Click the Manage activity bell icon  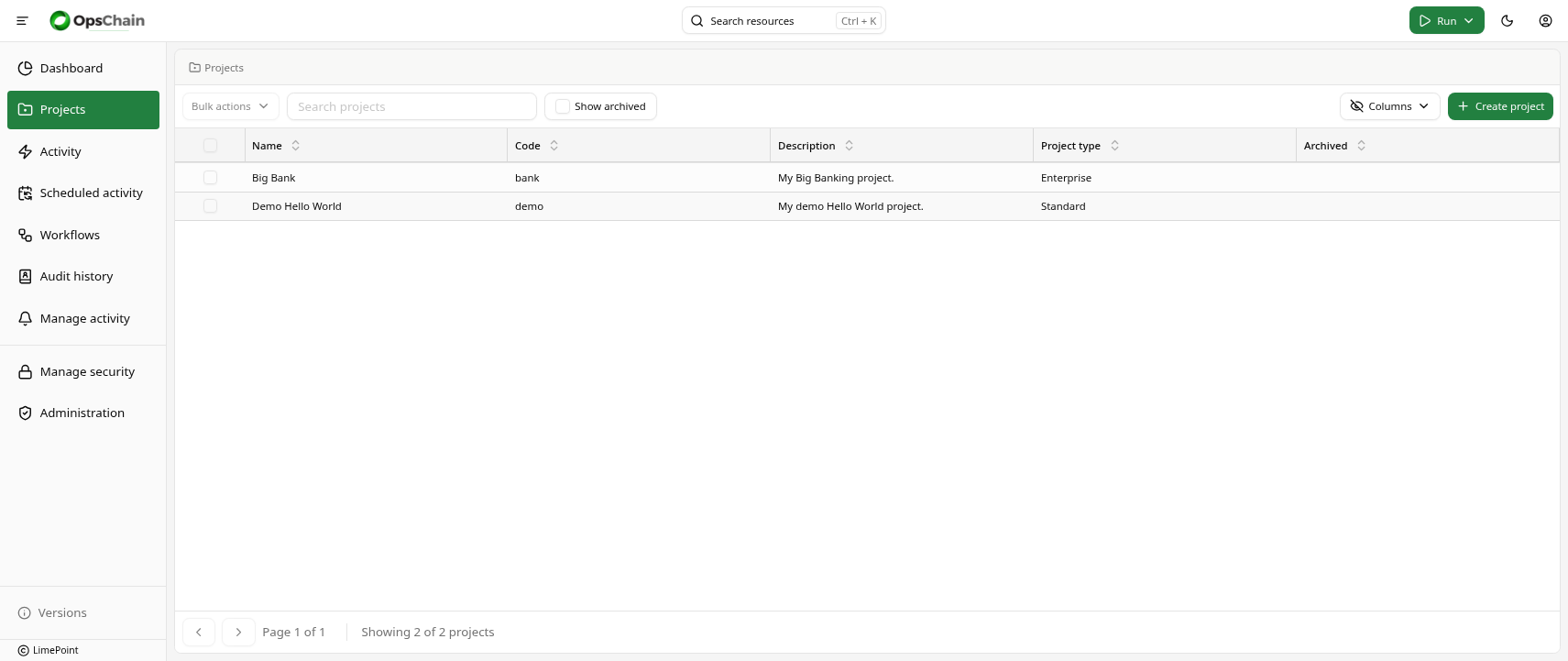(x=26, y=318)
